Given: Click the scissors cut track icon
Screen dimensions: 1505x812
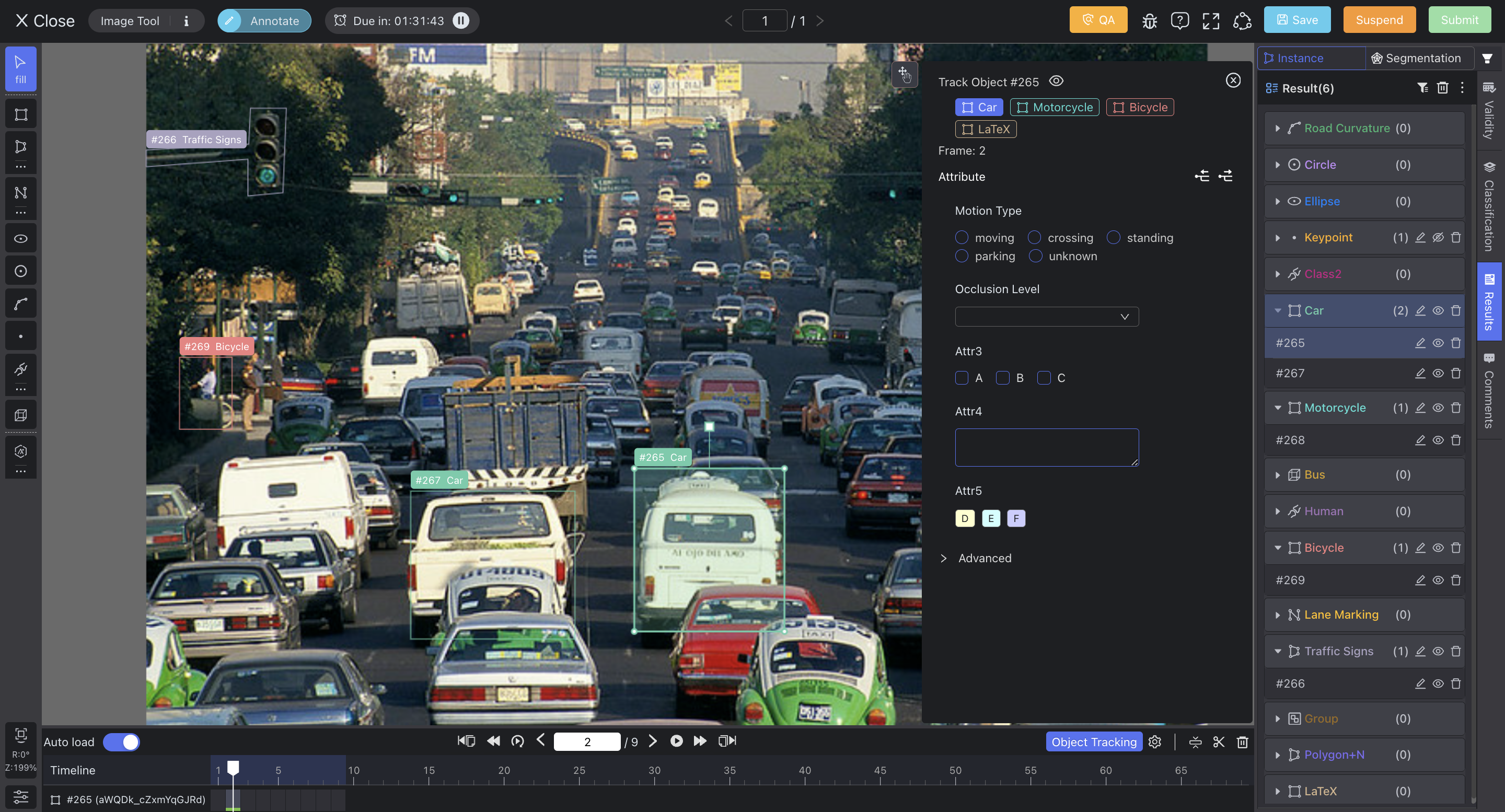Looking at the screenshot, I should click(x=1218, y=741).
